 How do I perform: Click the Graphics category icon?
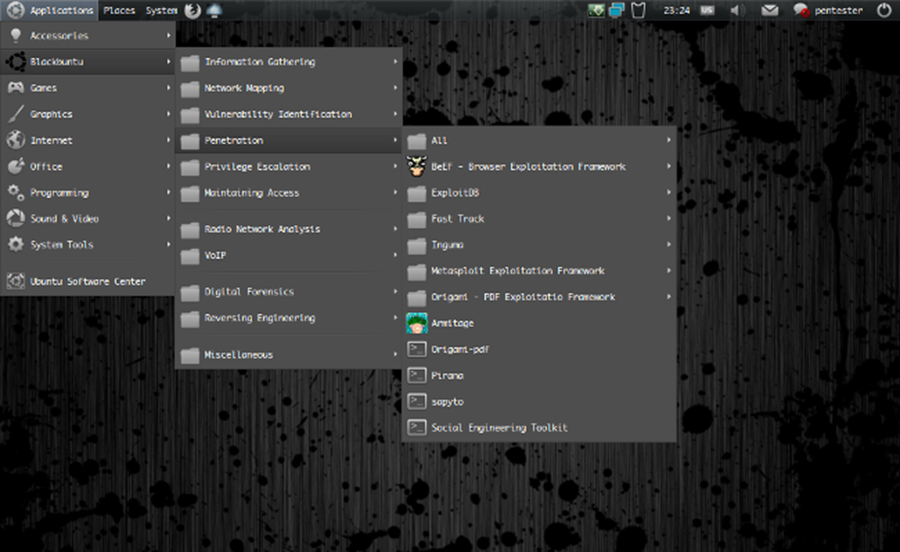16,114
